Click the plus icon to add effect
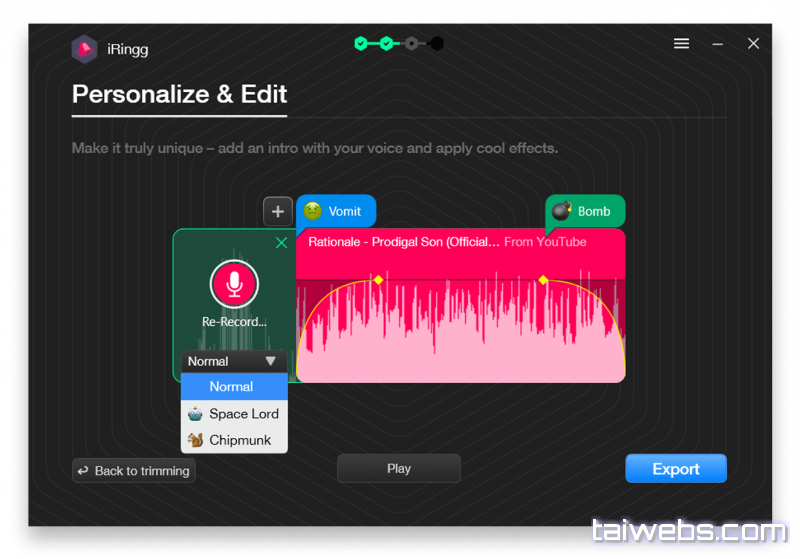This screenshot has height=559, width=800. [x=278, y=211]
